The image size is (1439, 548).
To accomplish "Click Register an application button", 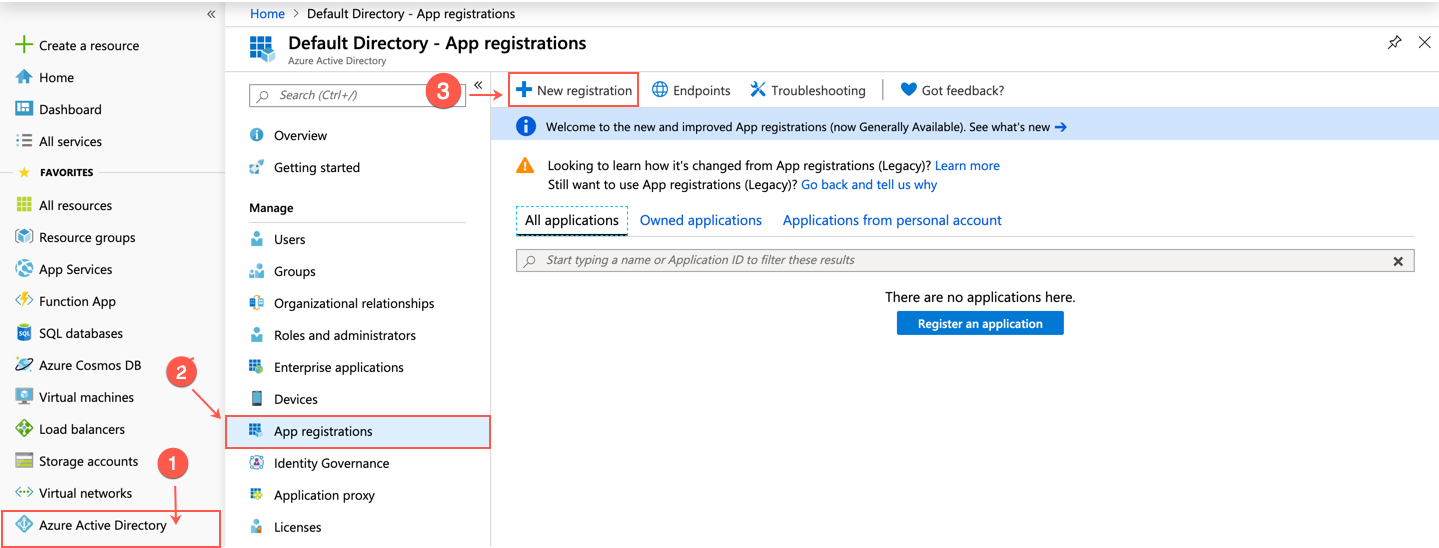I will [980, 323].
